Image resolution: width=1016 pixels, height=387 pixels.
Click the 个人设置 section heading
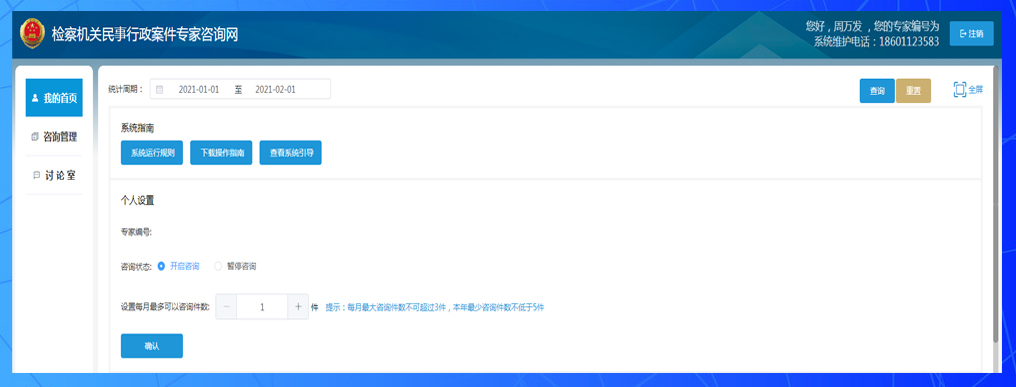pyautogui.click(x=137, y=200)
